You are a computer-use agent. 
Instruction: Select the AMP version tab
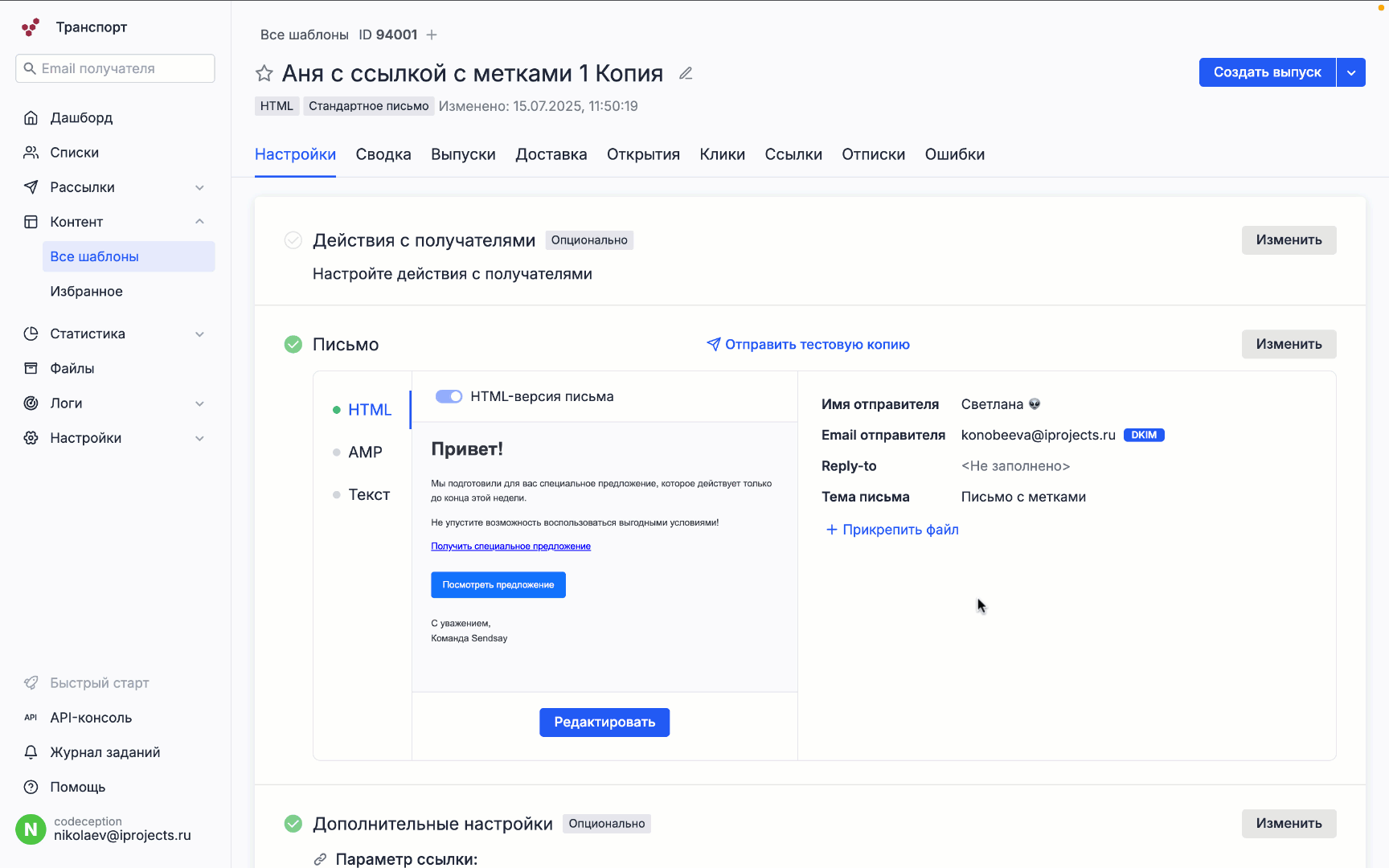click(x=365, y=452)
